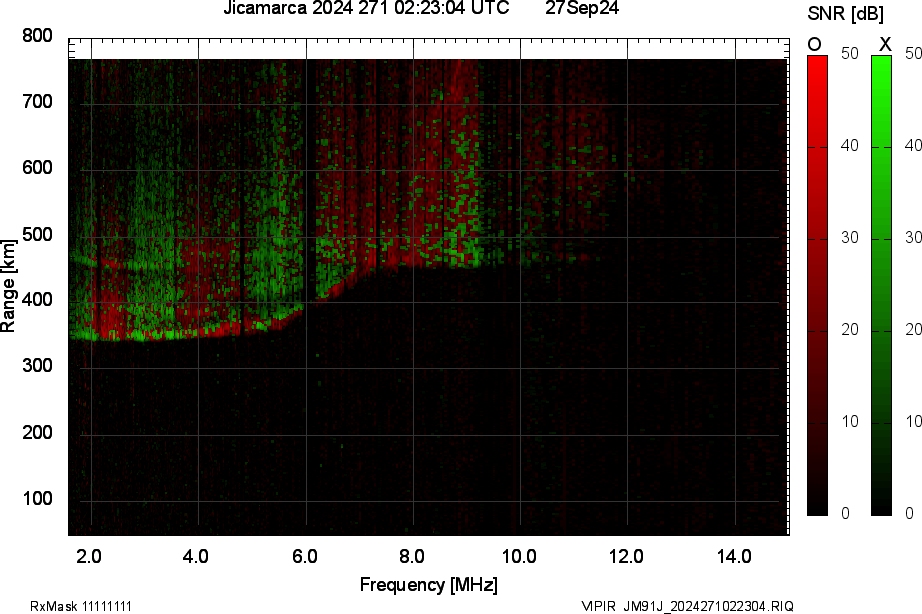Click the 800 range tick label
The image size is (922, 614).
pos(37,36)
